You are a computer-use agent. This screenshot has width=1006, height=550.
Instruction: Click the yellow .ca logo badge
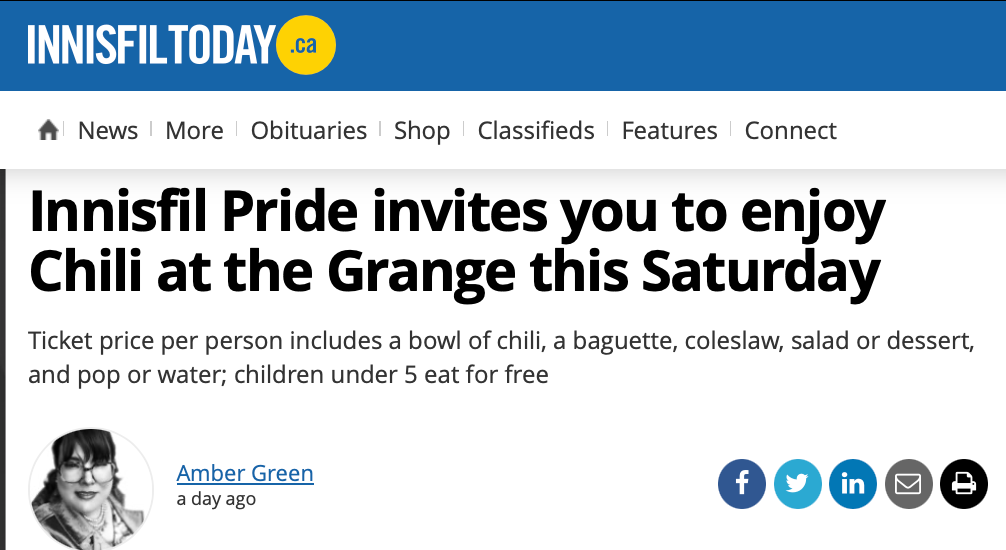[305, 46]
